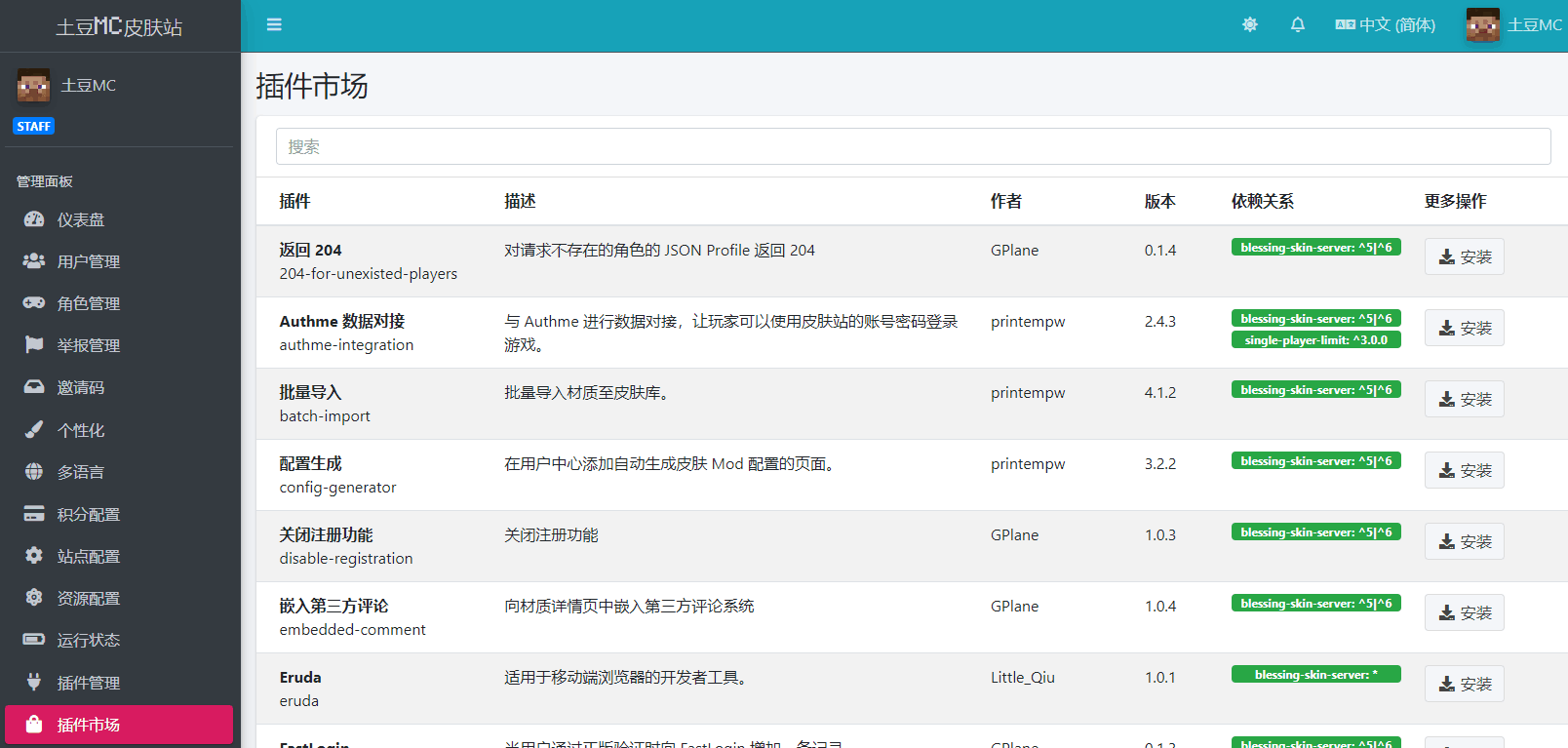
Task: Install the 批量导入 plugin
Action: pyautogui.click(x=1464, y=399)
